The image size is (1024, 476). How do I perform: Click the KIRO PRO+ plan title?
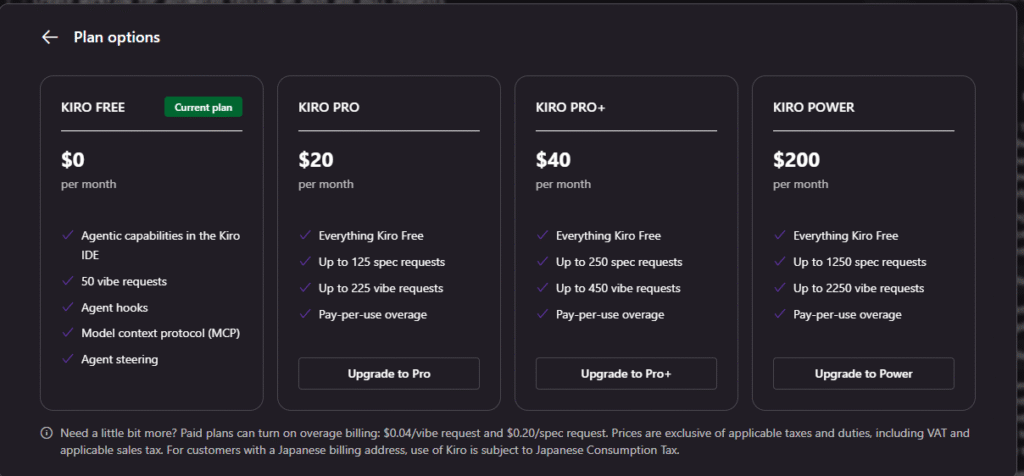569,107
